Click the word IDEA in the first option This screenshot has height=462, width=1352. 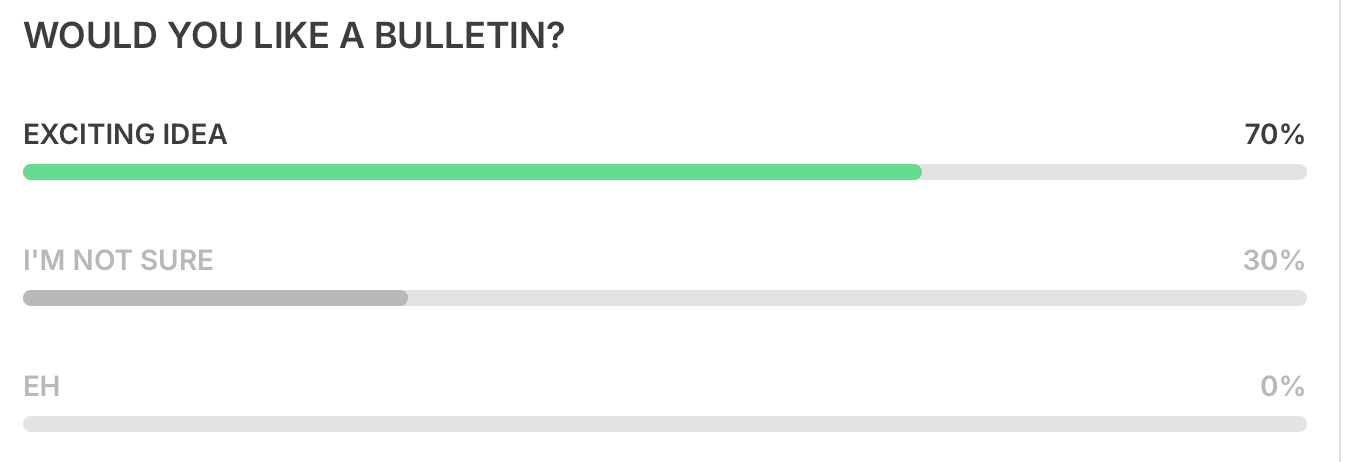click(194, 135)
